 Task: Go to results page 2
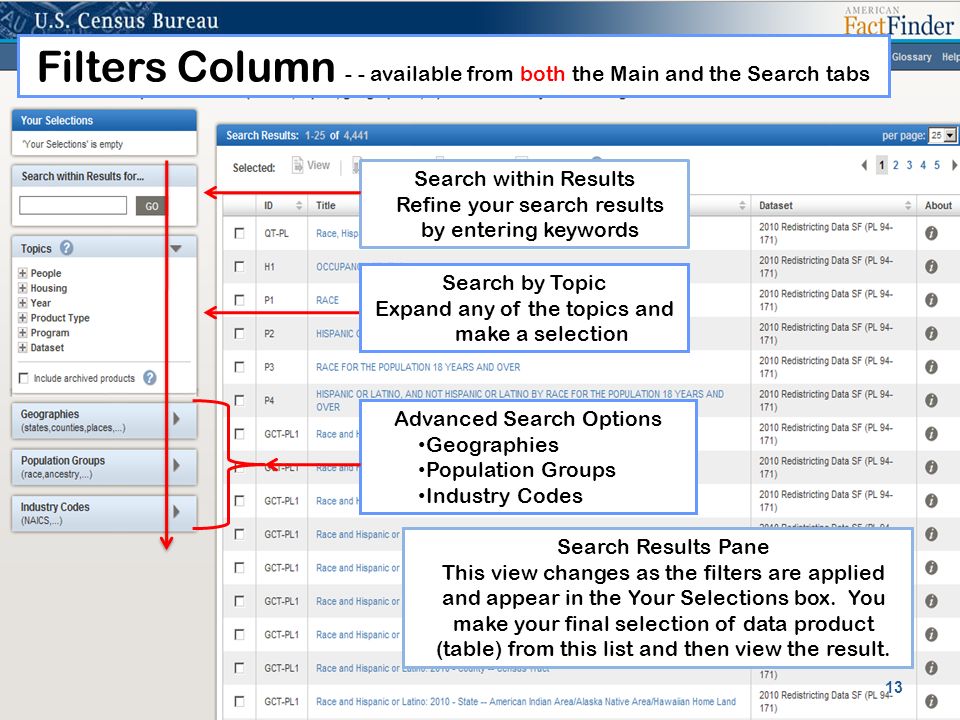(x=896, y=165)
